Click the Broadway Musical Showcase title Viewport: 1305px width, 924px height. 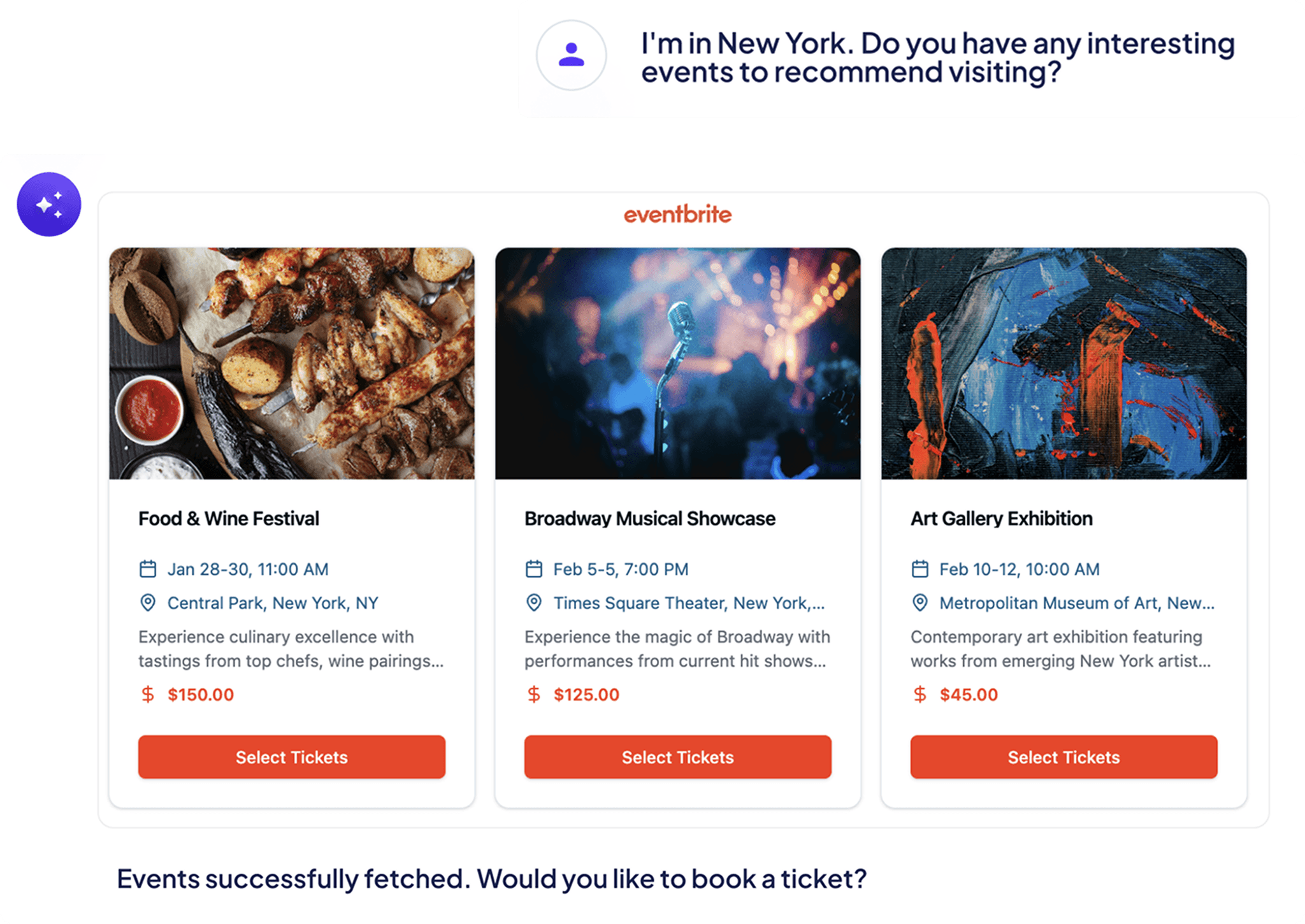[650, 519]
